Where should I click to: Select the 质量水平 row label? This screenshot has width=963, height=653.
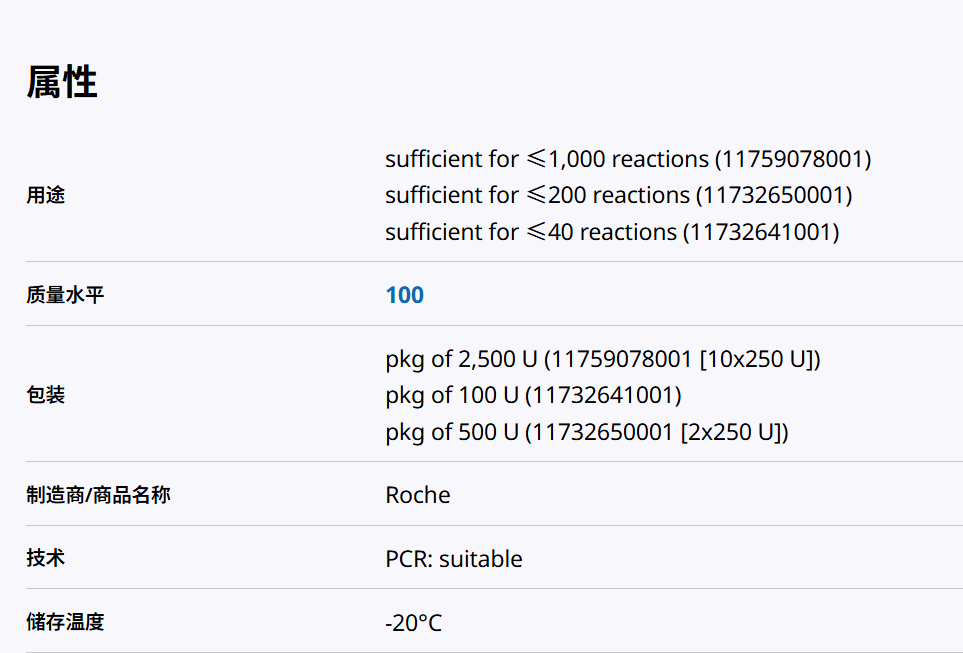coord(65,295)
